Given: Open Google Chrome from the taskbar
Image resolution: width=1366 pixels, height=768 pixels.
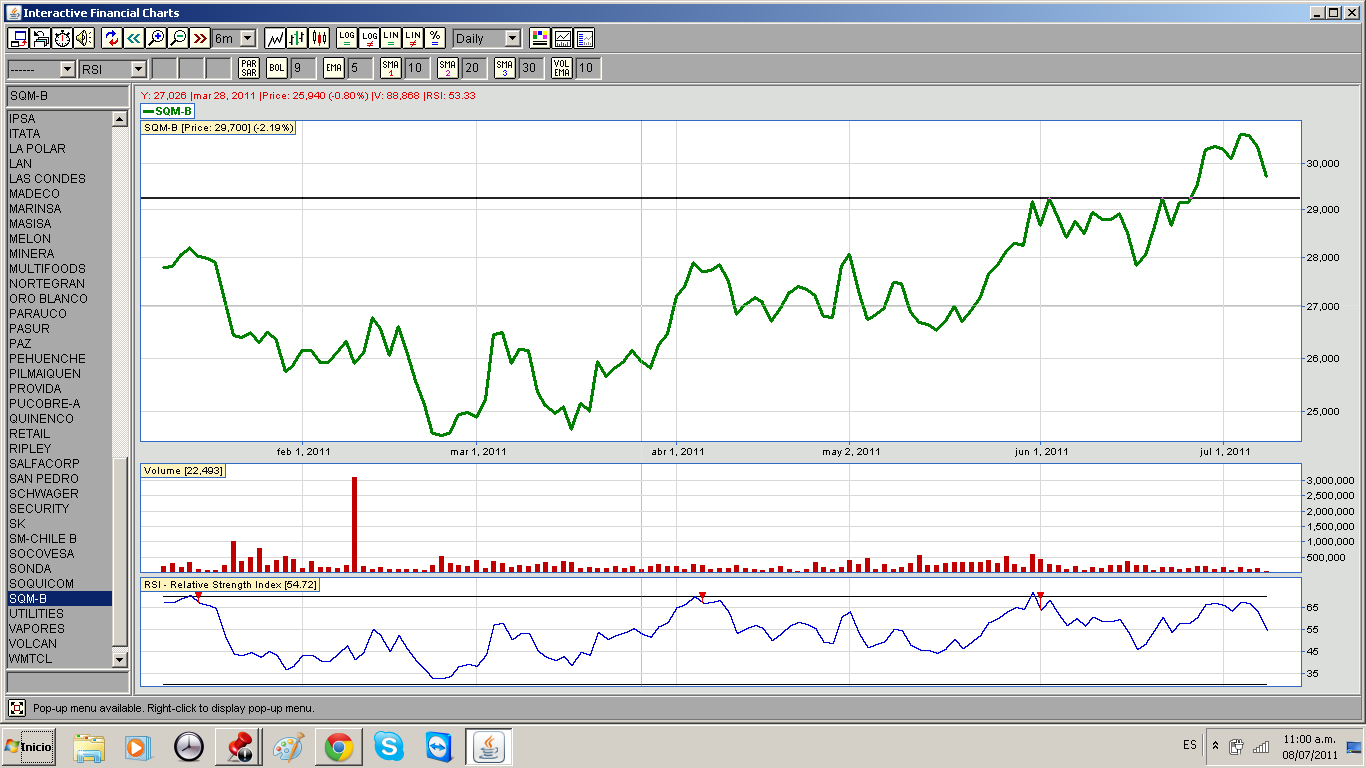Looking at the screenshot, I should [339, 747].
